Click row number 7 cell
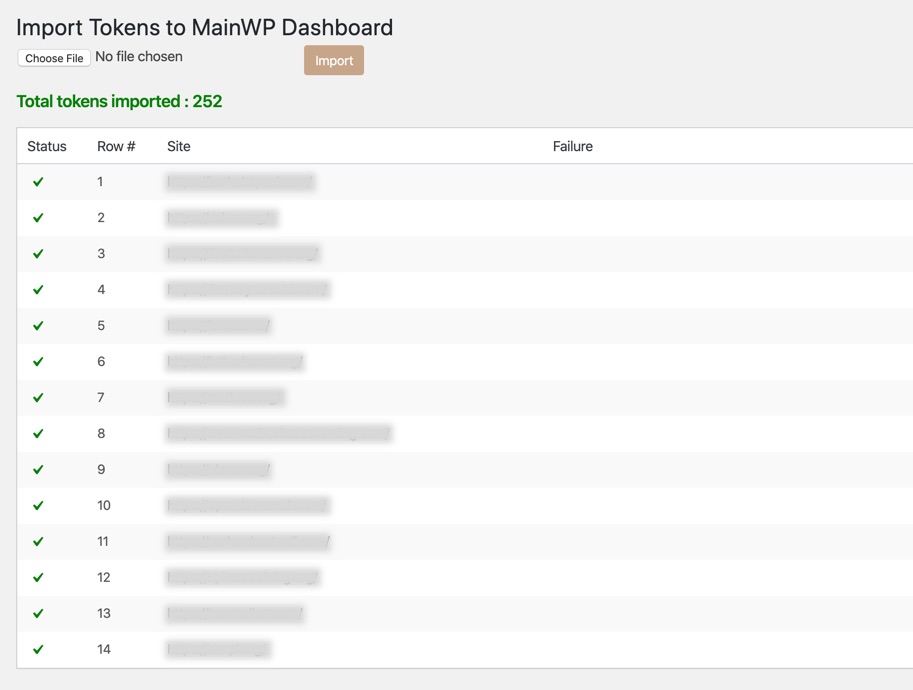The height and width of the screenshot is (690, 913). tap(101, 398)
